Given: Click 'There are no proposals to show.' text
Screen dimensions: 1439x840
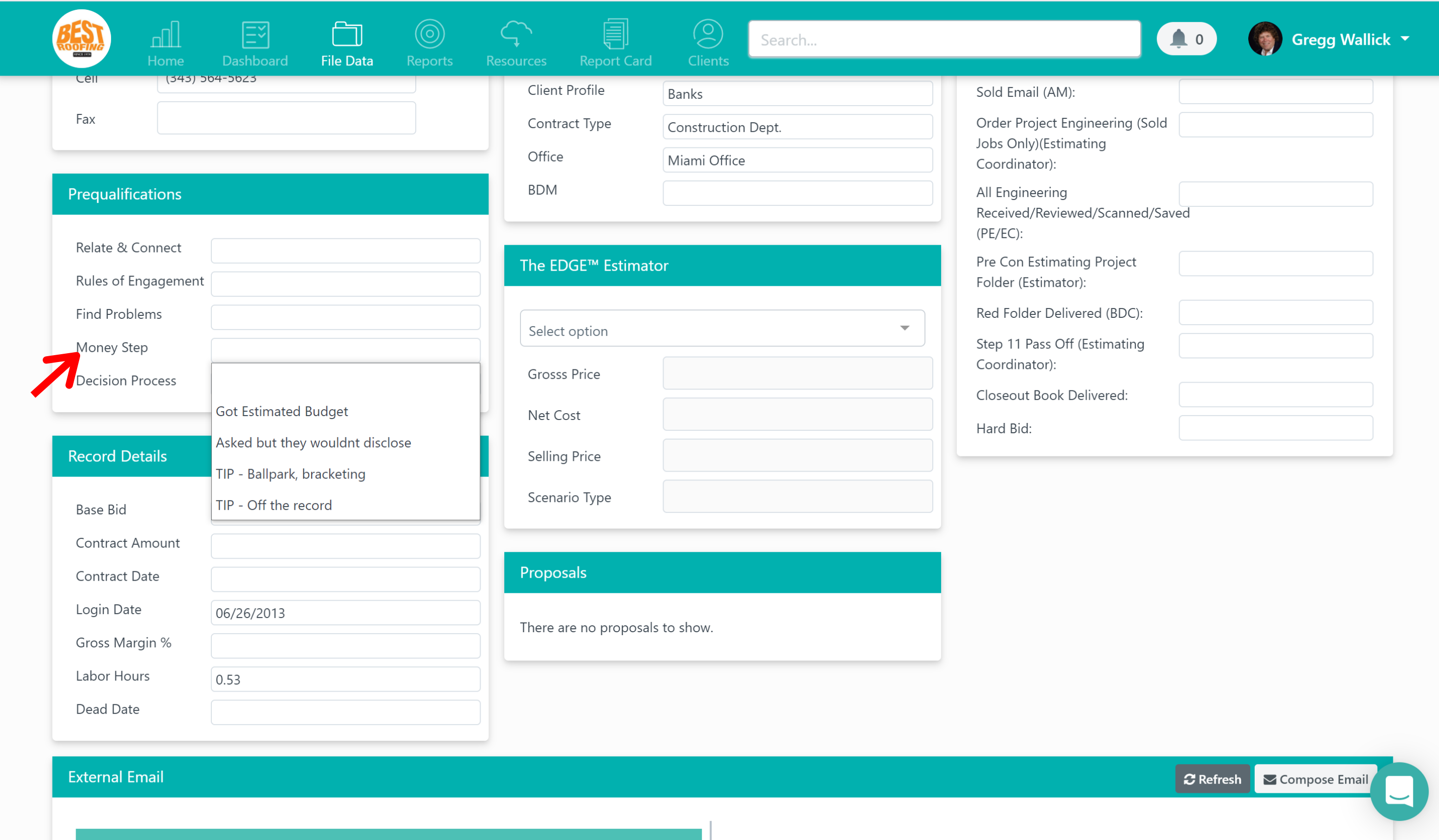Looking at the screenshot, I should click(x=616, y=627).
